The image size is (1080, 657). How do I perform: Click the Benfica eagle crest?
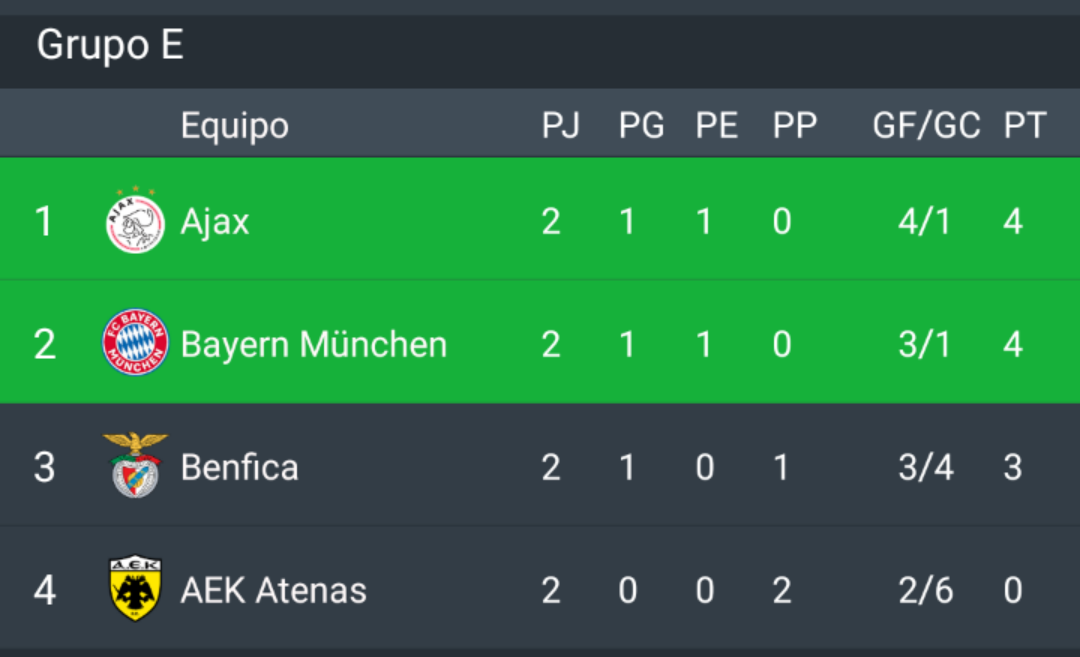135,466
